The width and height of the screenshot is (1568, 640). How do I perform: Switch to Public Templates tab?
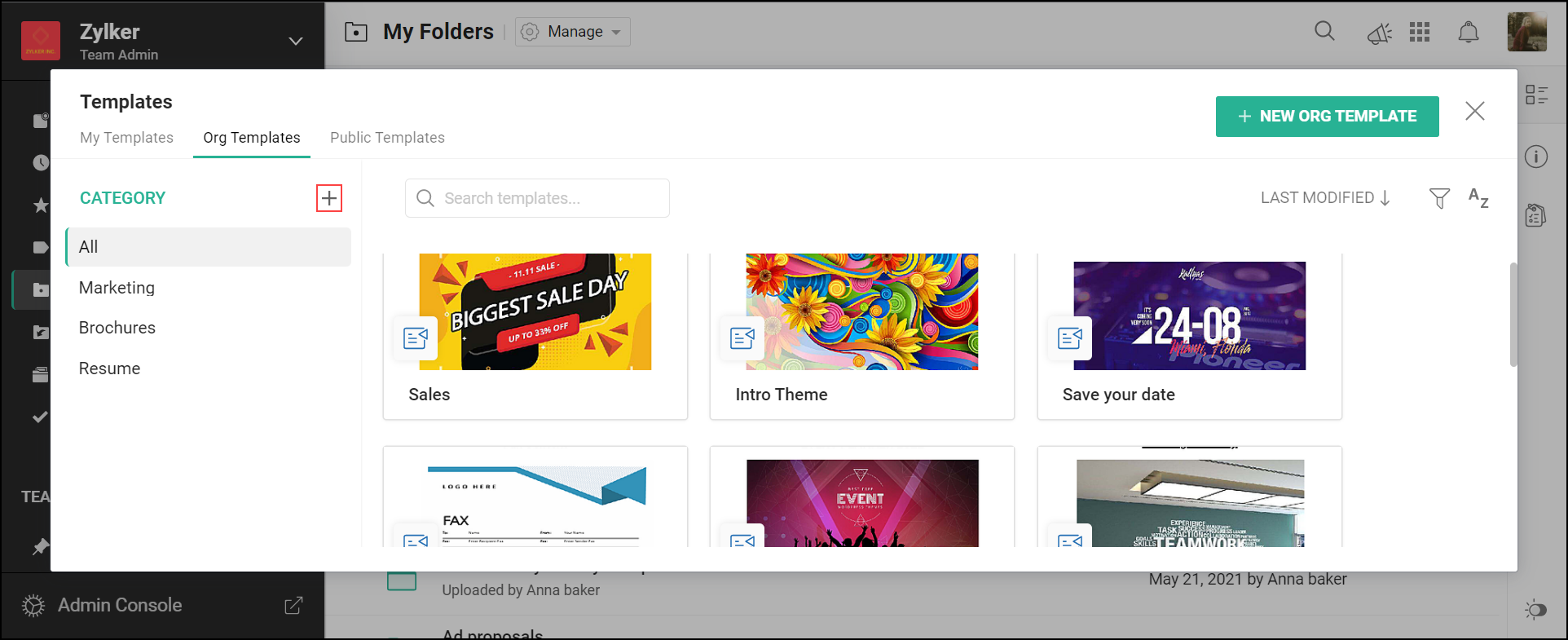point(387,138)
